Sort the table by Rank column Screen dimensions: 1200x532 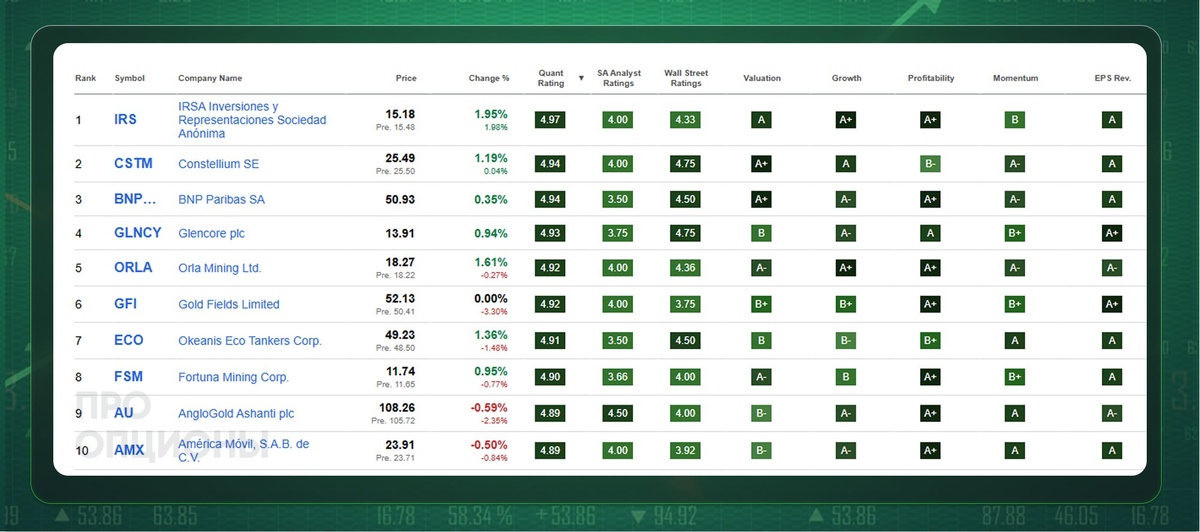point(85,78)
